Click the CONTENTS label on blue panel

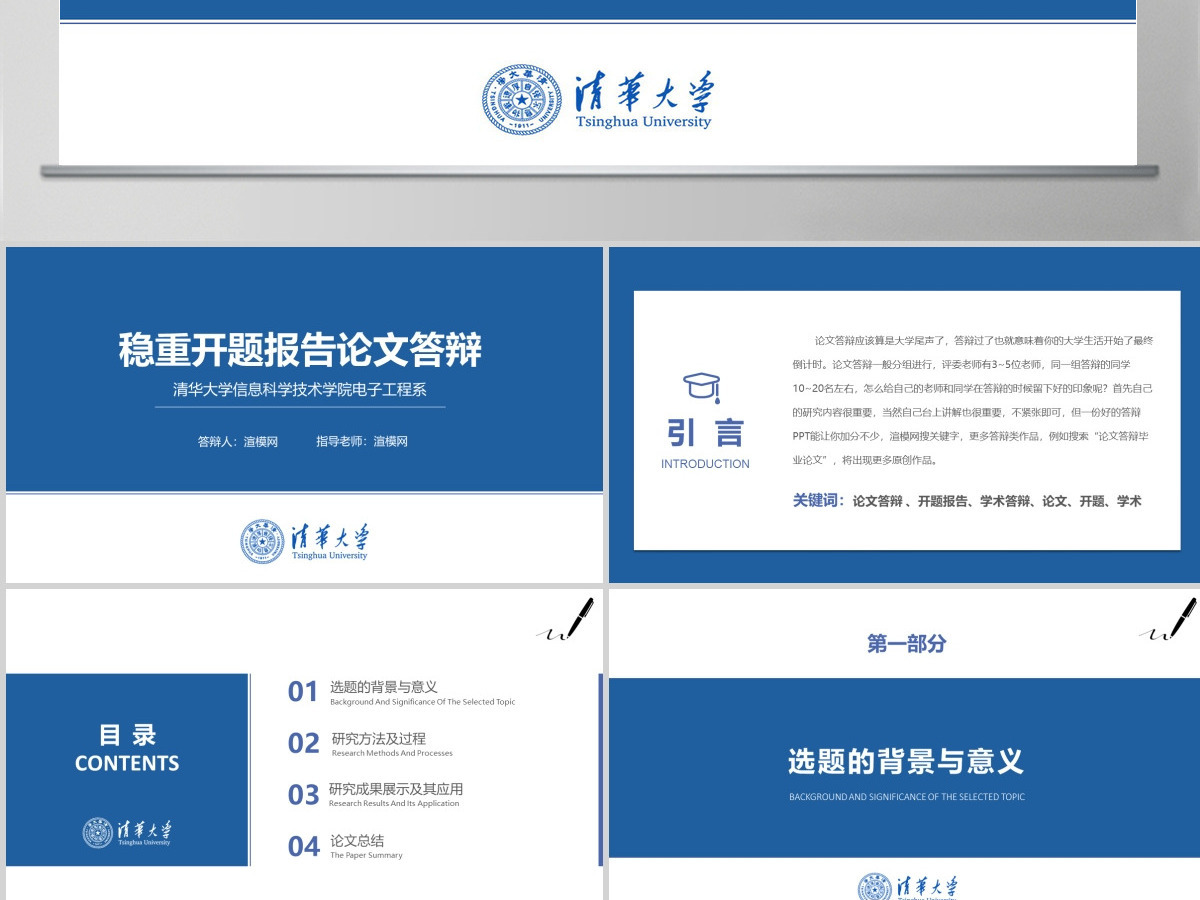[127, 763]
